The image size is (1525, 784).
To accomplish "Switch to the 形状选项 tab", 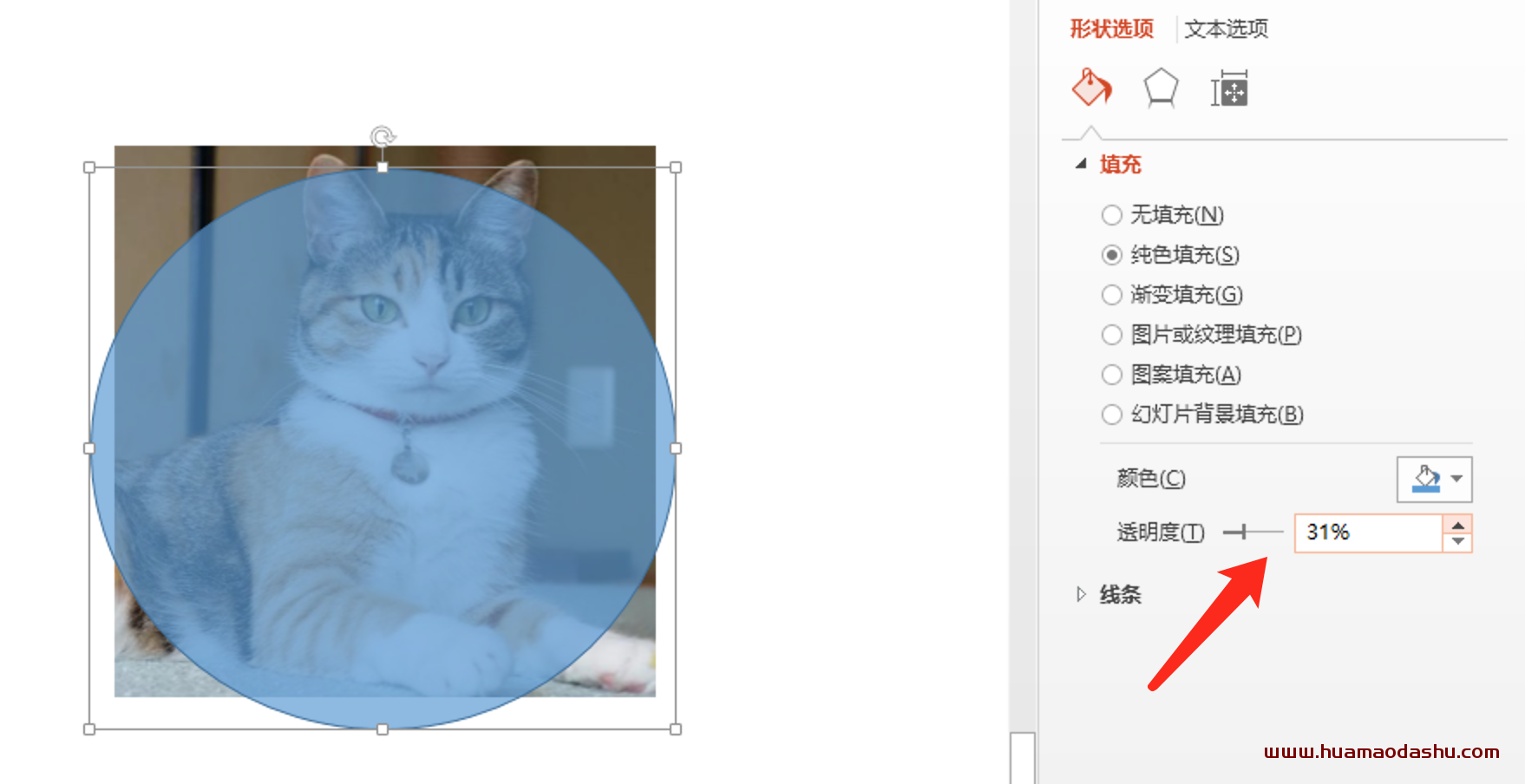I will pyautogui.click(x=1111, y=29).
